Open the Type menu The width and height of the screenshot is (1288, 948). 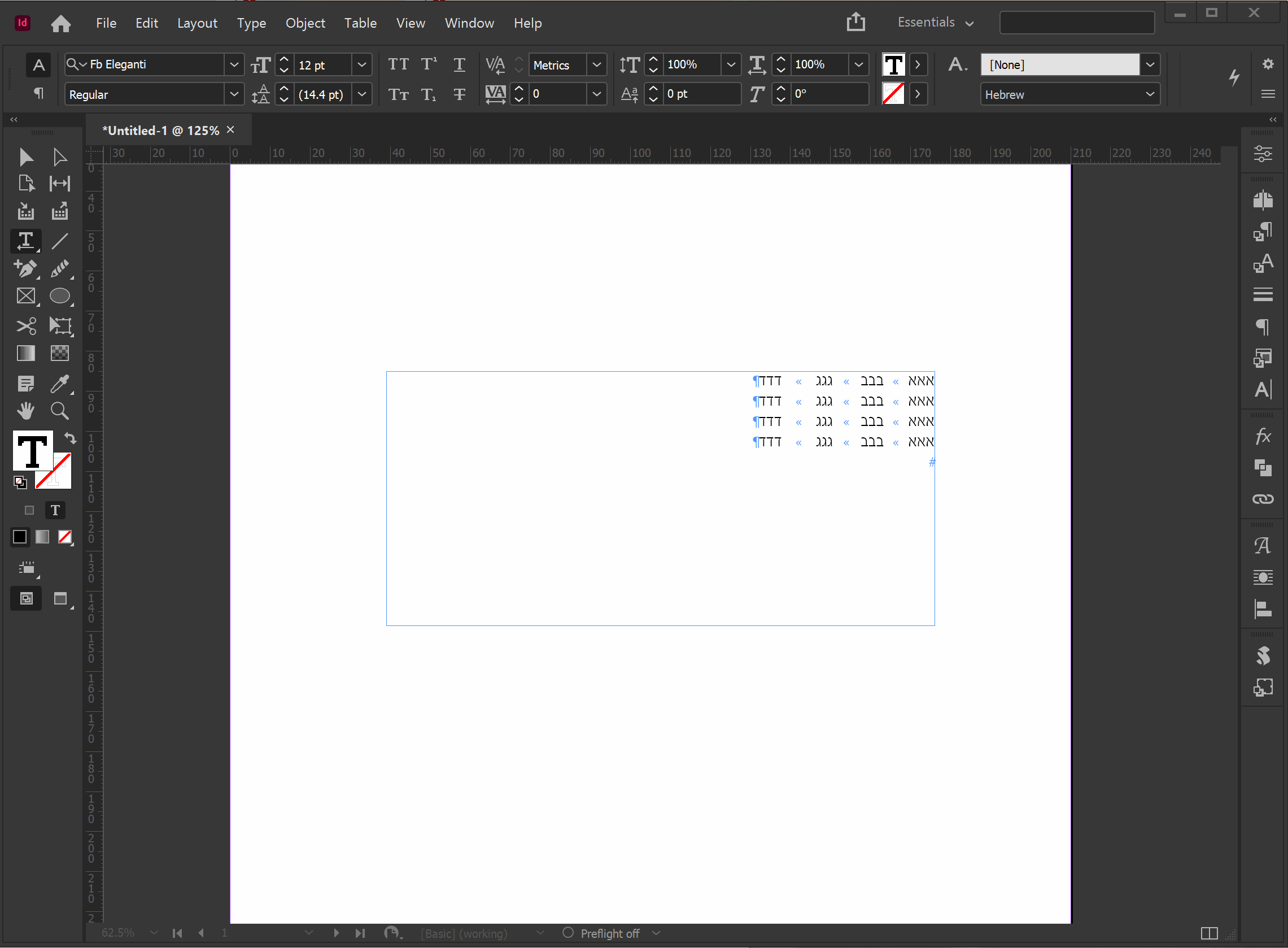coord(251,23)
